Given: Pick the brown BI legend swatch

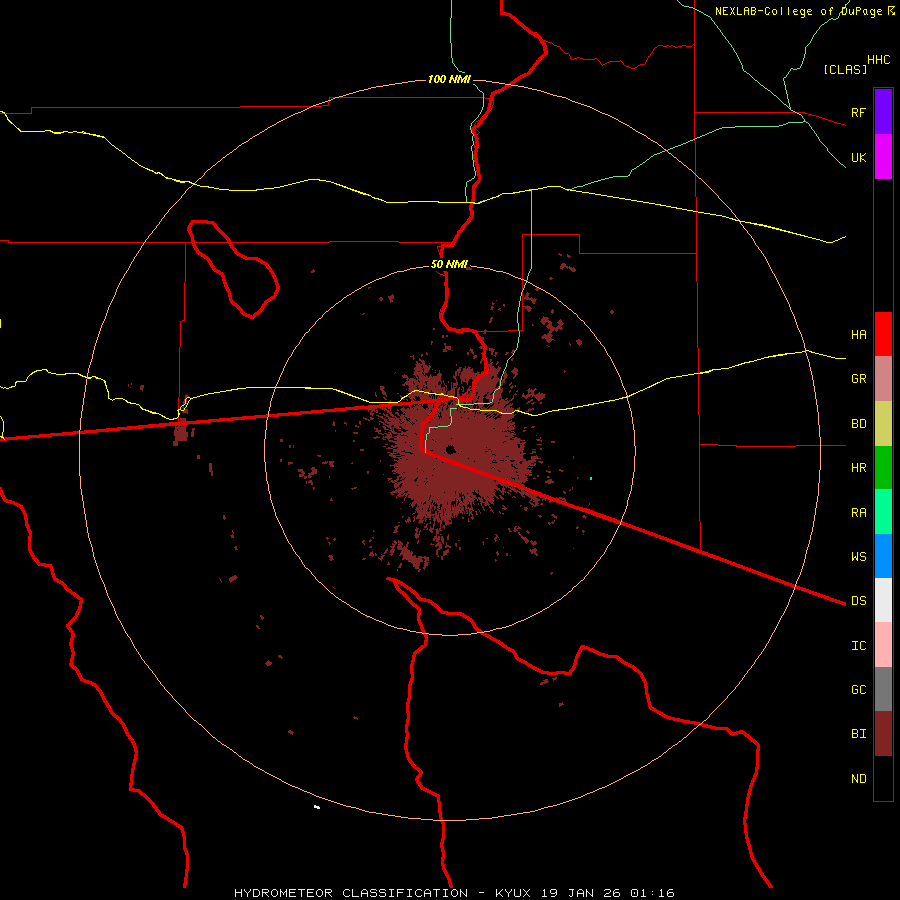Looking at the screenshot, I should (x=883, y=734).
